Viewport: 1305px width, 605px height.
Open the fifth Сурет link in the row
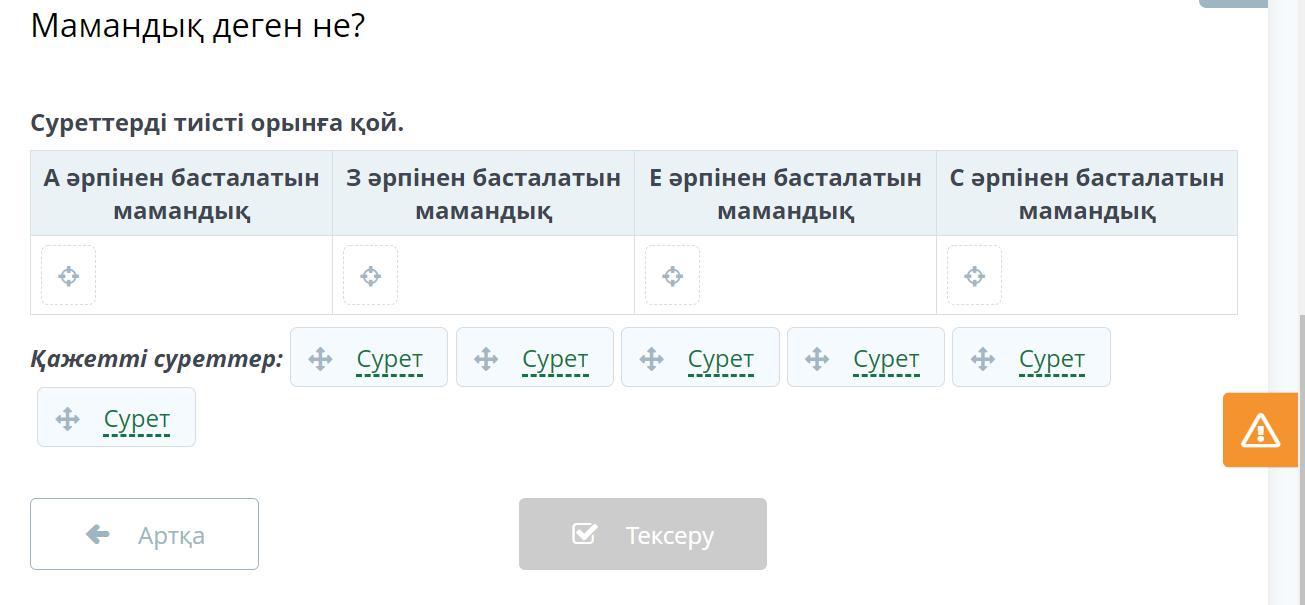pyautogui.click(x=1051, y=359)
